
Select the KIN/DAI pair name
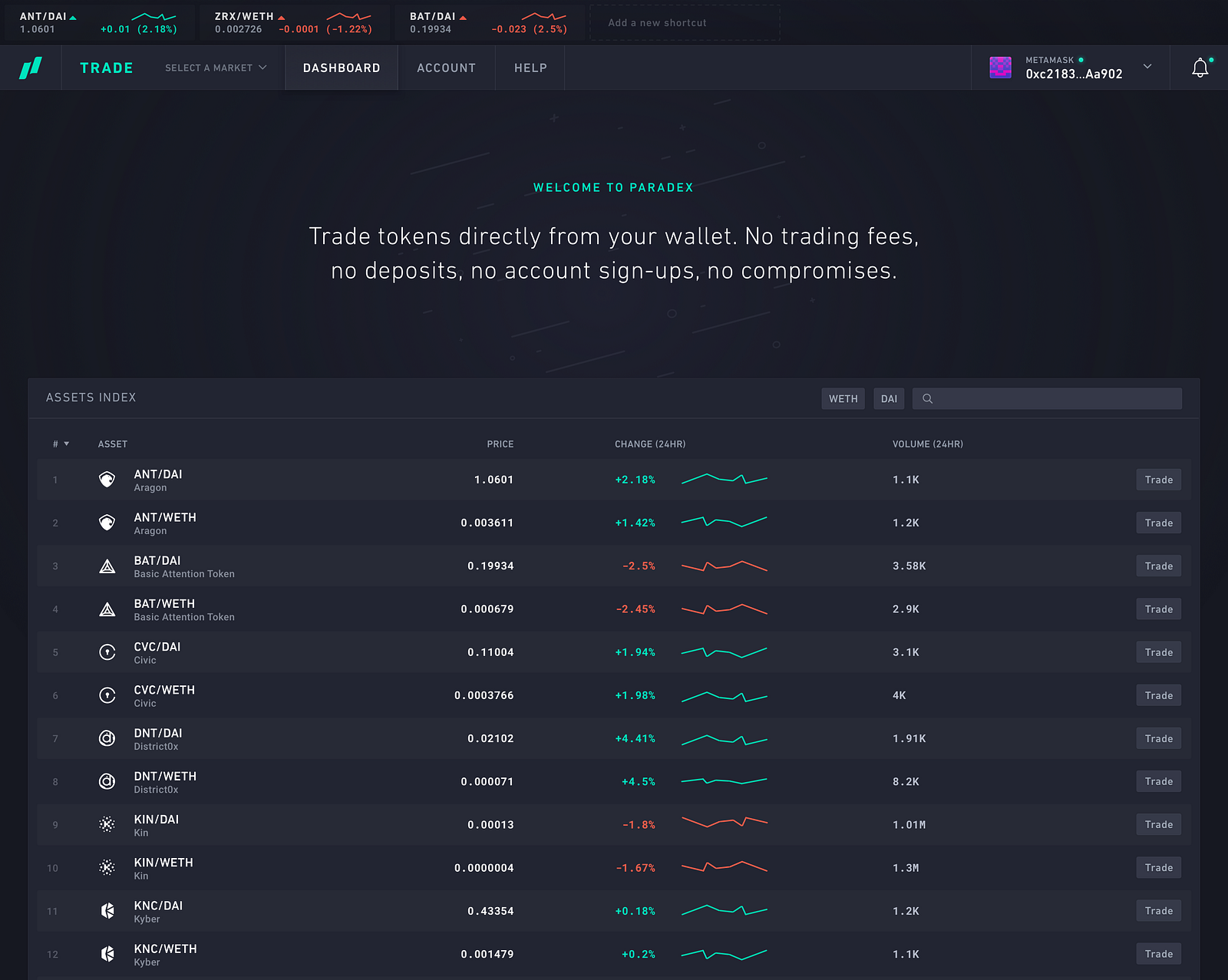click(157, 820)
